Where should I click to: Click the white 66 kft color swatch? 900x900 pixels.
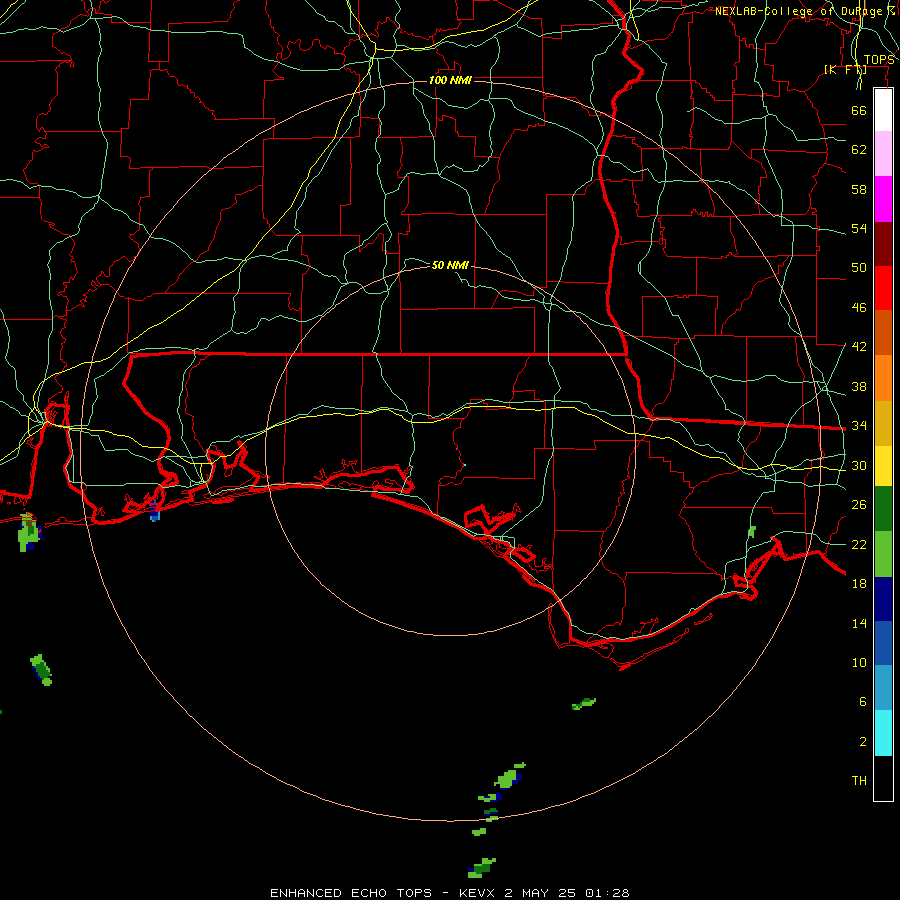click(x=883, y=110)
